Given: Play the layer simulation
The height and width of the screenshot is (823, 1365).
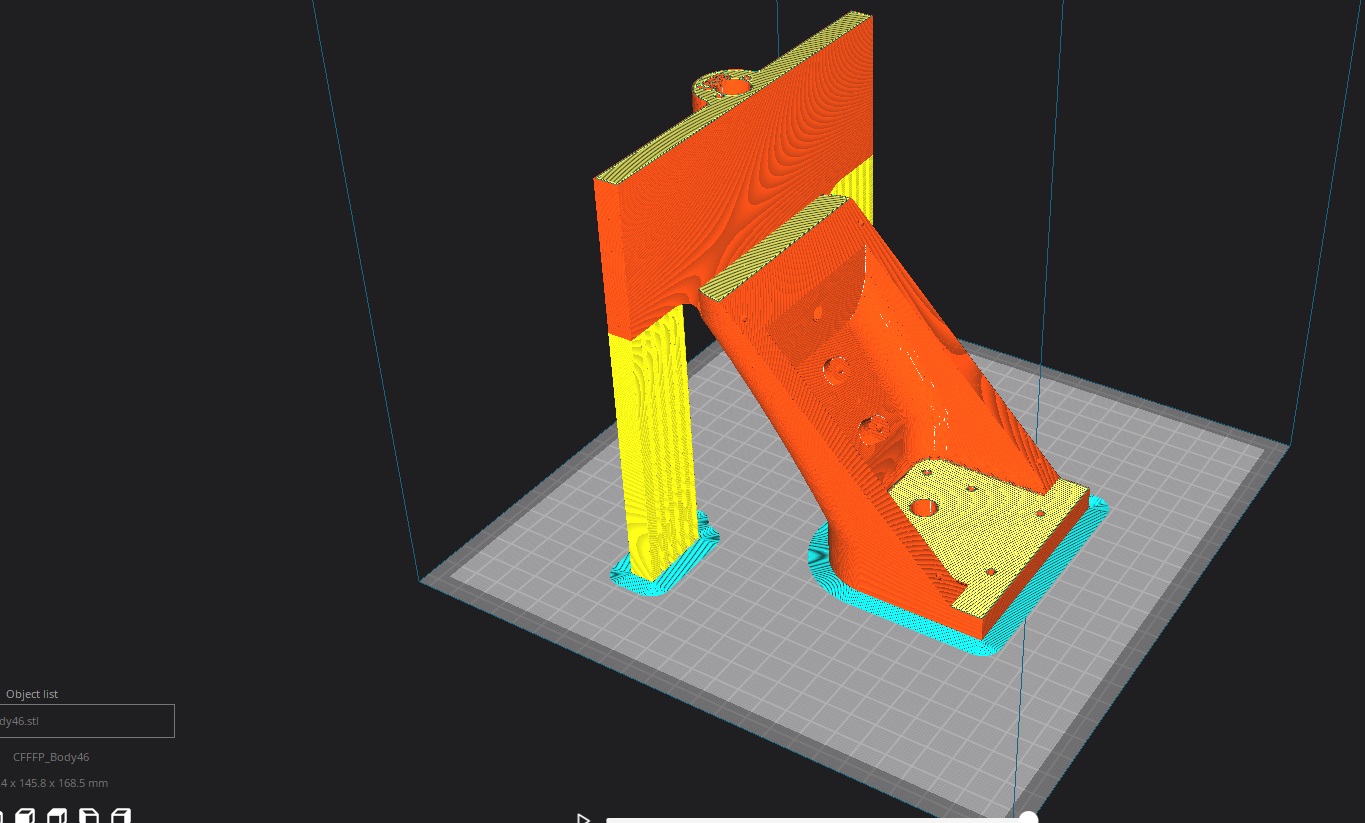Looking at the screenshot, I should 583,819.
